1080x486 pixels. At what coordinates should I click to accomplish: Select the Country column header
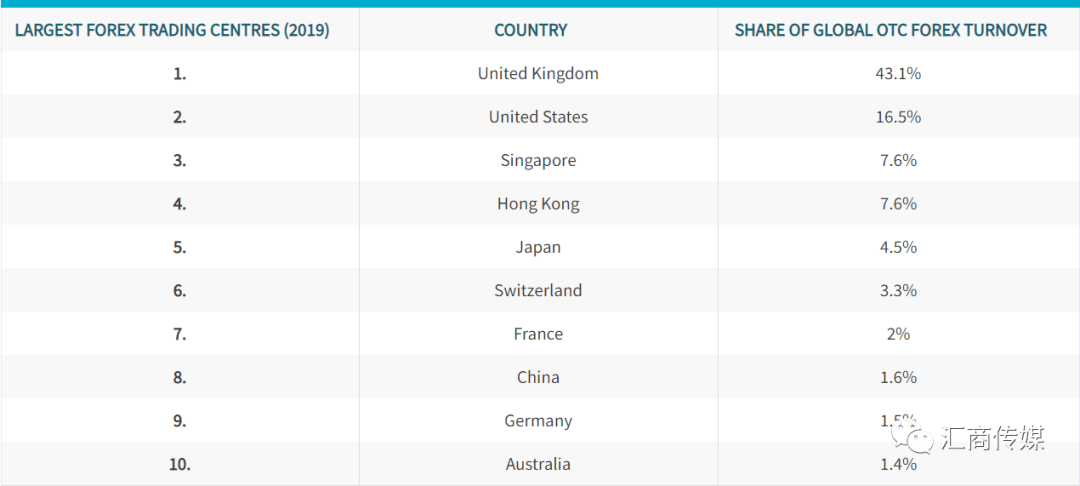(x=531, y=30)
